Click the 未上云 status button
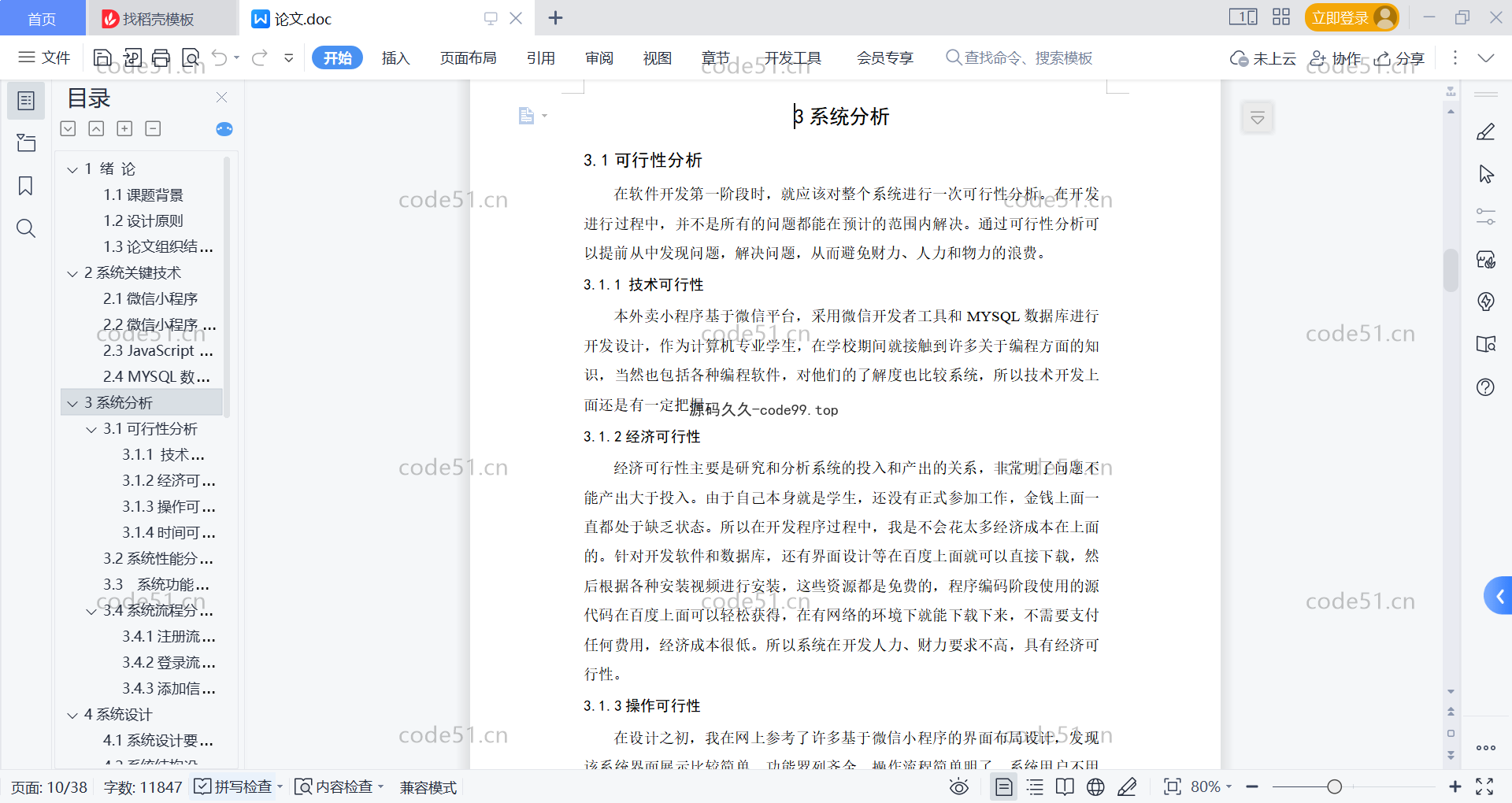The height and width of the screenshot is (803, 1512). click(x=1263, y=57)
